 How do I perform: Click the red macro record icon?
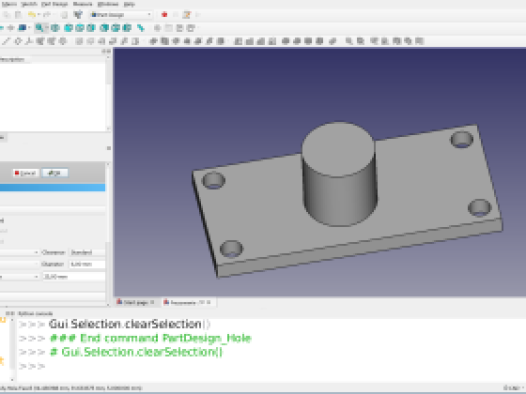point(164,15)
